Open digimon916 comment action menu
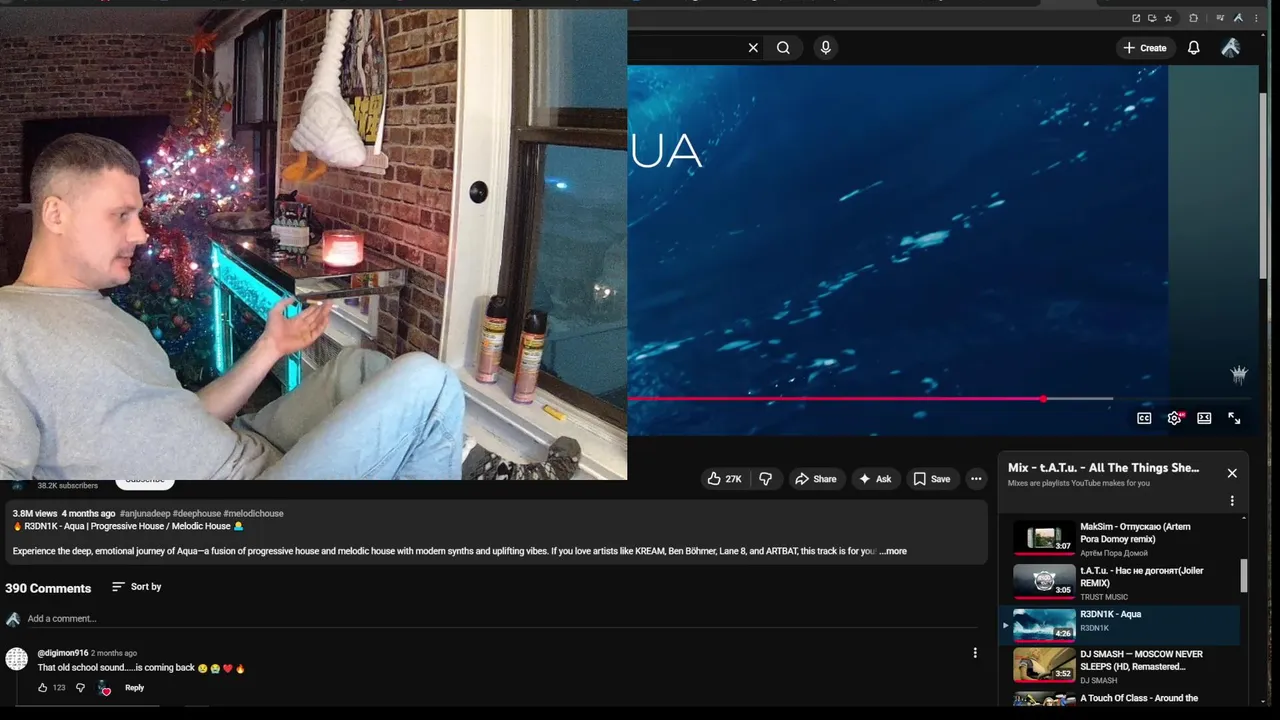The height and width of the screenshot is (720, 1280). 975,653
